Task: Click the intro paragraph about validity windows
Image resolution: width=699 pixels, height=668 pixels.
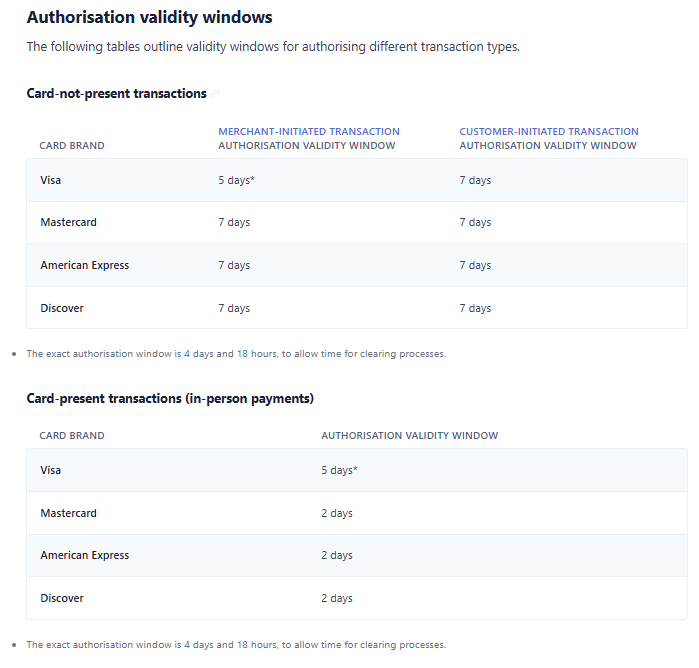Action: pyautogui.click(x=272, y=47)
